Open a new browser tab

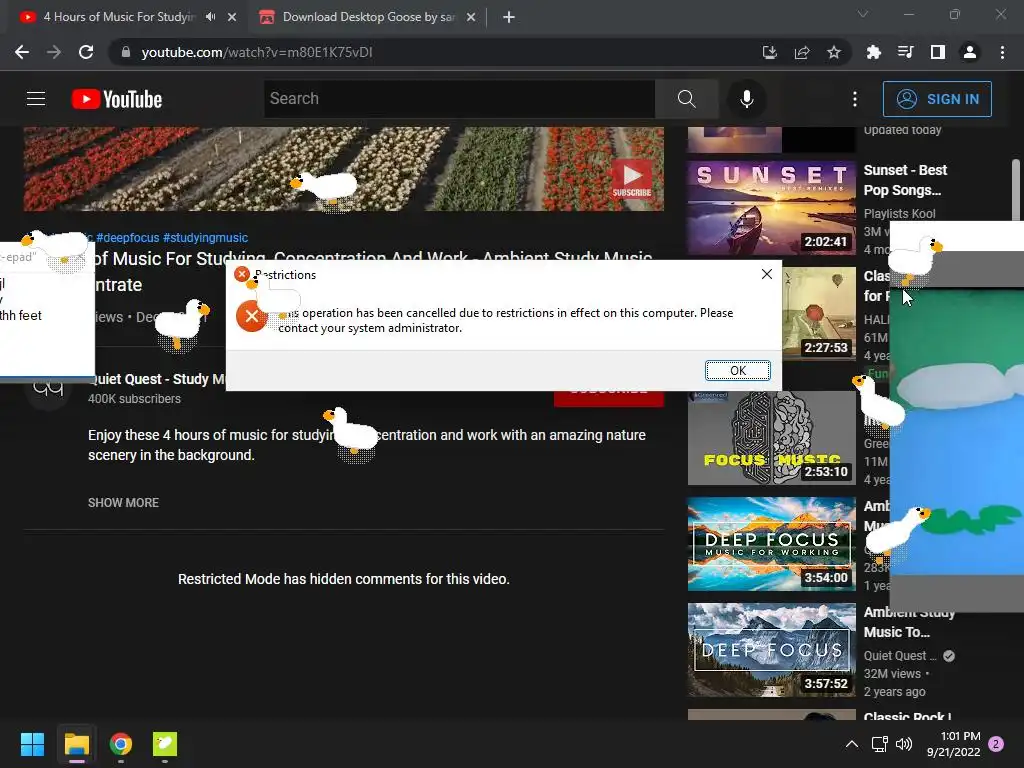click(x=509, y=17)
